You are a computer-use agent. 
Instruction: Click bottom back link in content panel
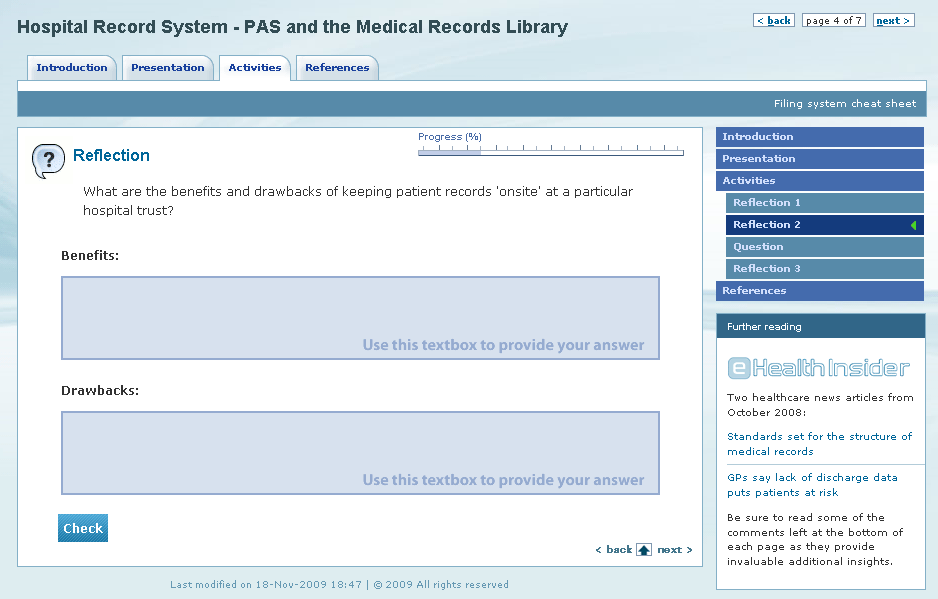tap(614, 549)
